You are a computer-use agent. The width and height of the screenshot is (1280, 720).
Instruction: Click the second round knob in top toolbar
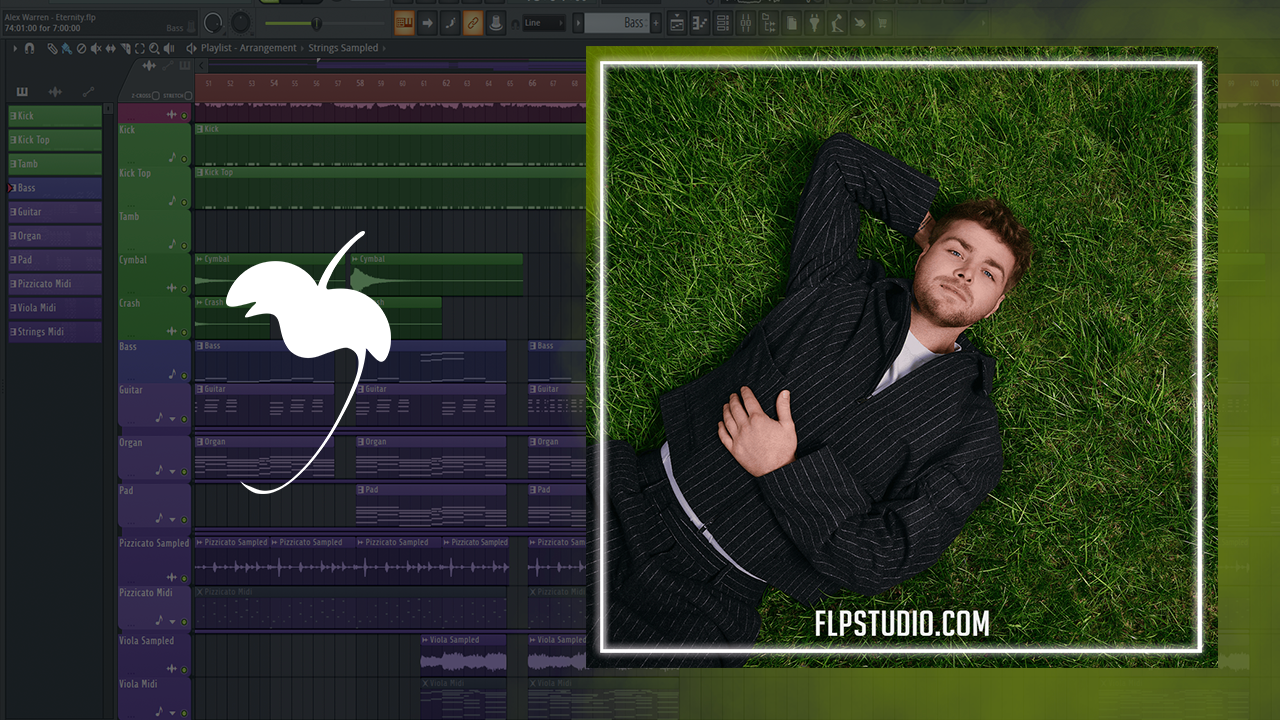click(x=242, y=22)
